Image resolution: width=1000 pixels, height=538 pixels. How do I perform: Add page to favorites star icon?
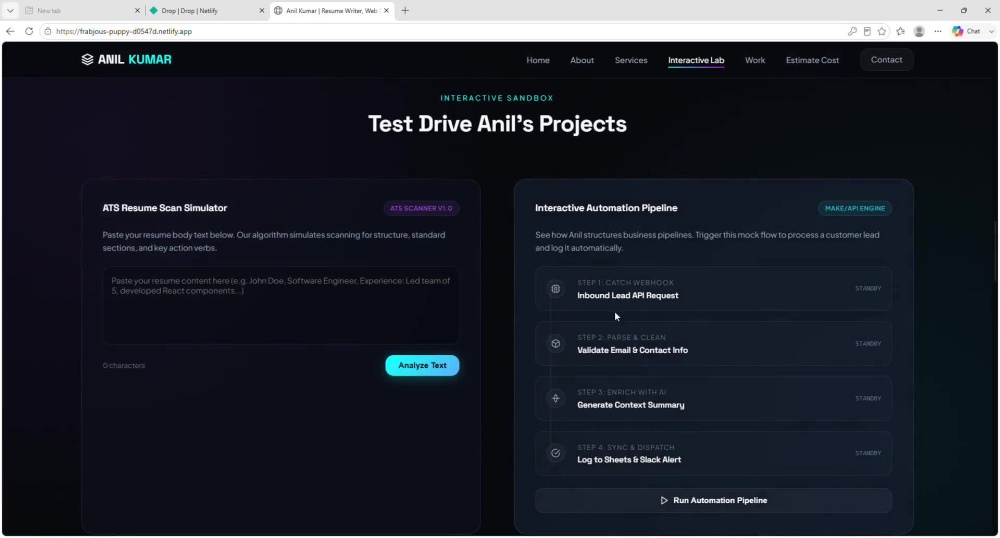[x=882, y=31]
